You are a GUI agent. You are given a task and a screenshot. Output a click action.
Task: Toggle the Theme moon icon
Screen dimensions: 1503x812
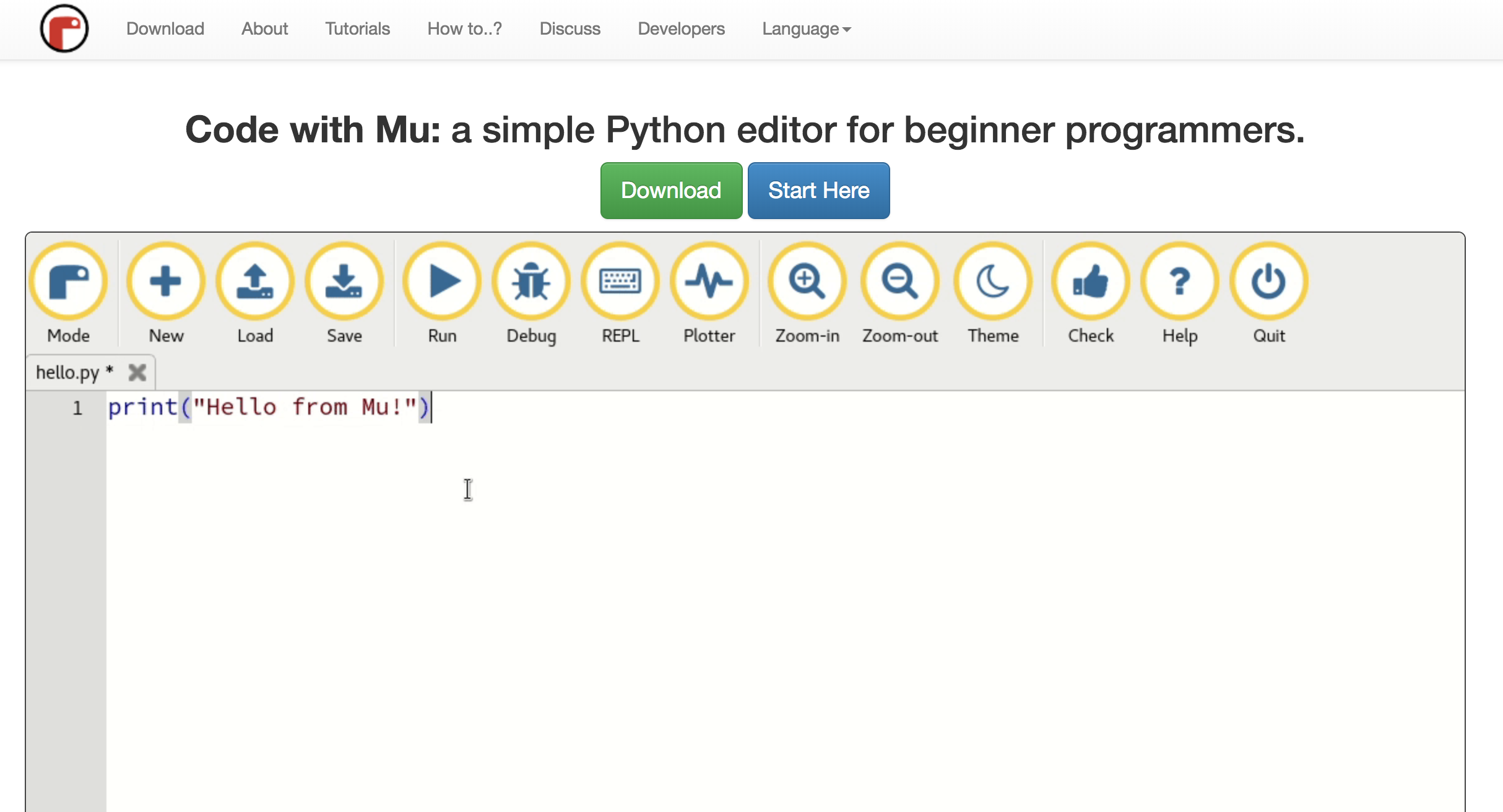pyautogui.click(x=993, y=282)
